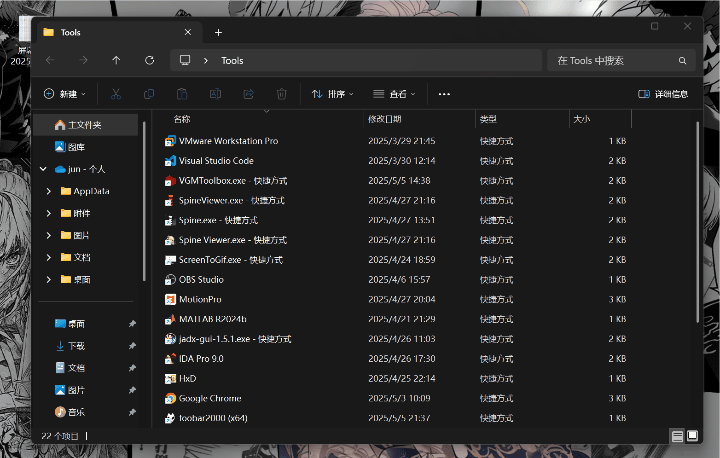720x458 pixels.
Task: Sort by 大小 column header
Action: [581, 119]
